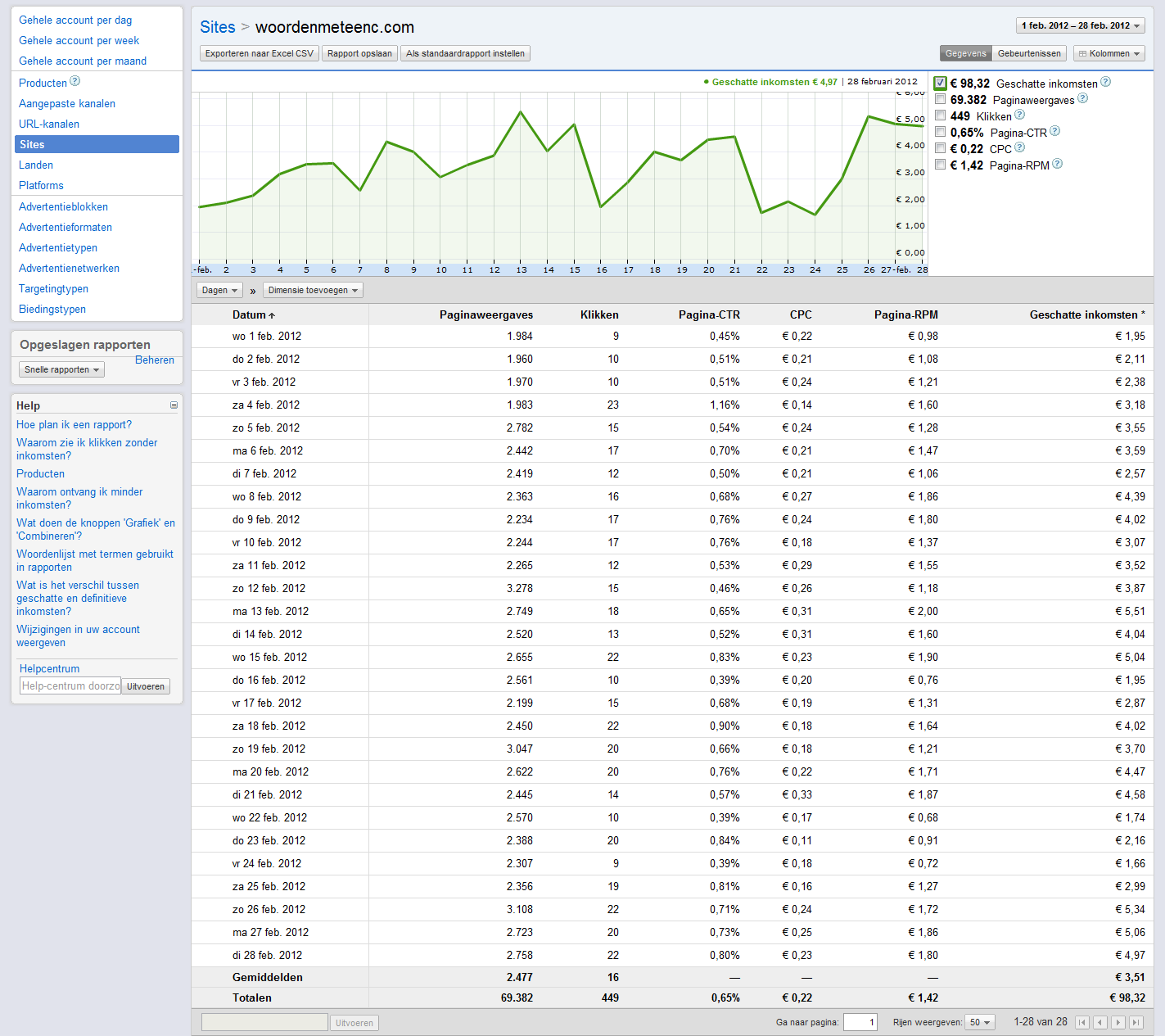Click the help icon beside Klikken
Screen dimensions: 1165x1036
click(1019, 115)
